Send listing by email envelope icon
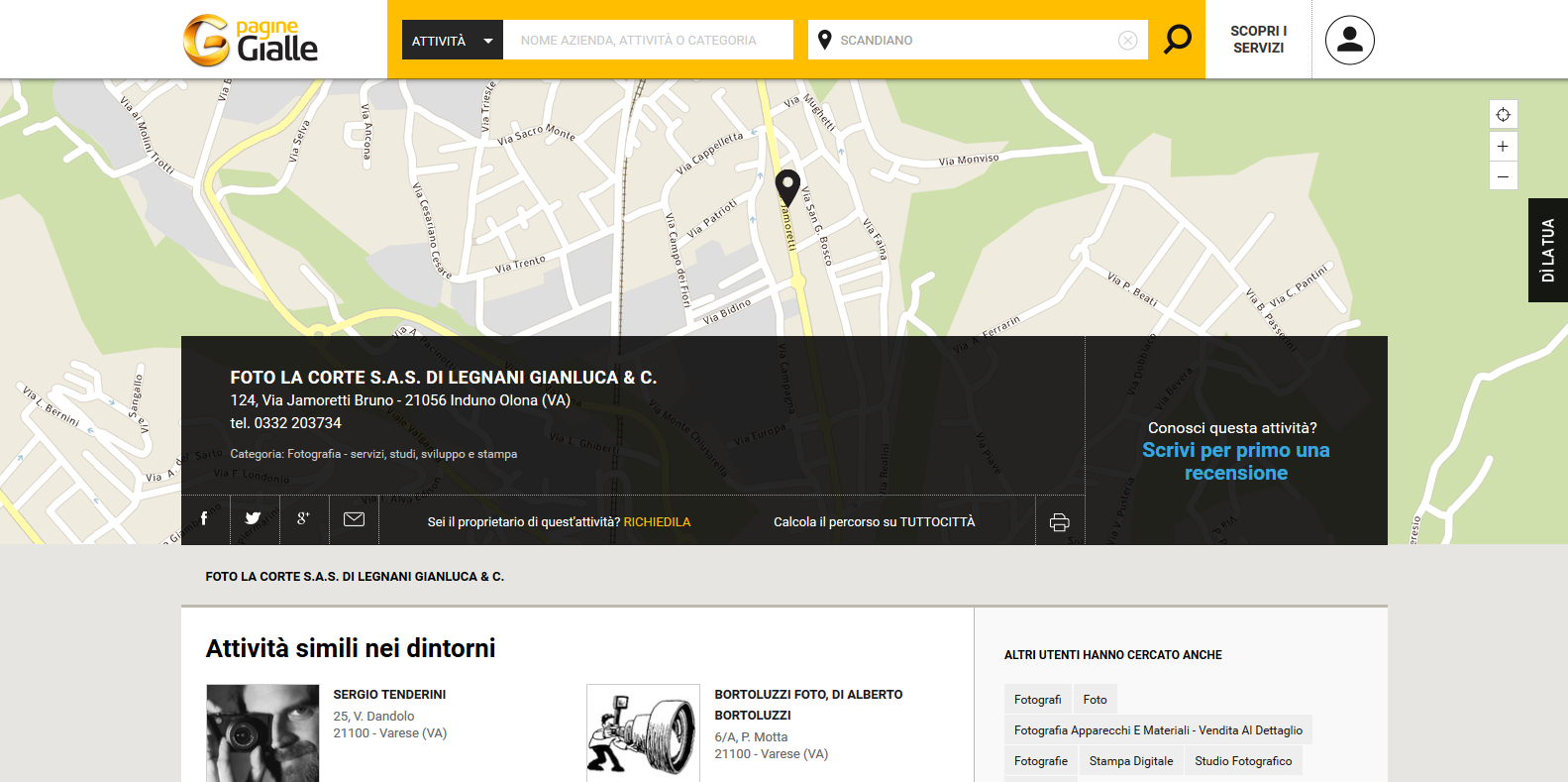Screen dimensions: 1568x782 point(354,519)
